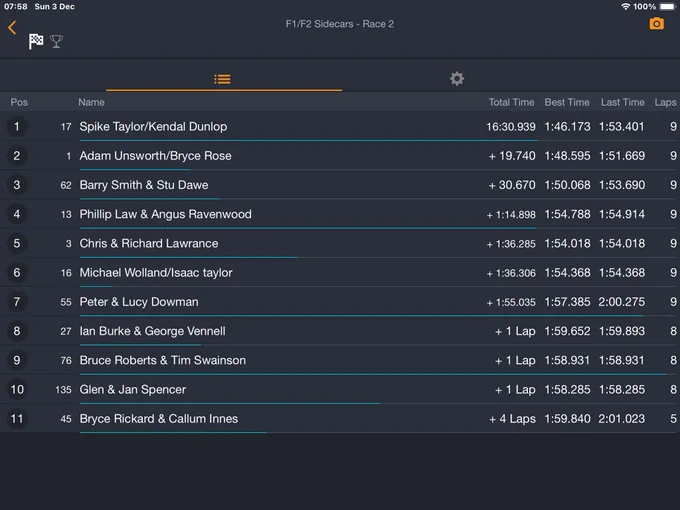Screen dimensions: 680x510
Task: Open the trophy standings icon
Action: point(56,42)
